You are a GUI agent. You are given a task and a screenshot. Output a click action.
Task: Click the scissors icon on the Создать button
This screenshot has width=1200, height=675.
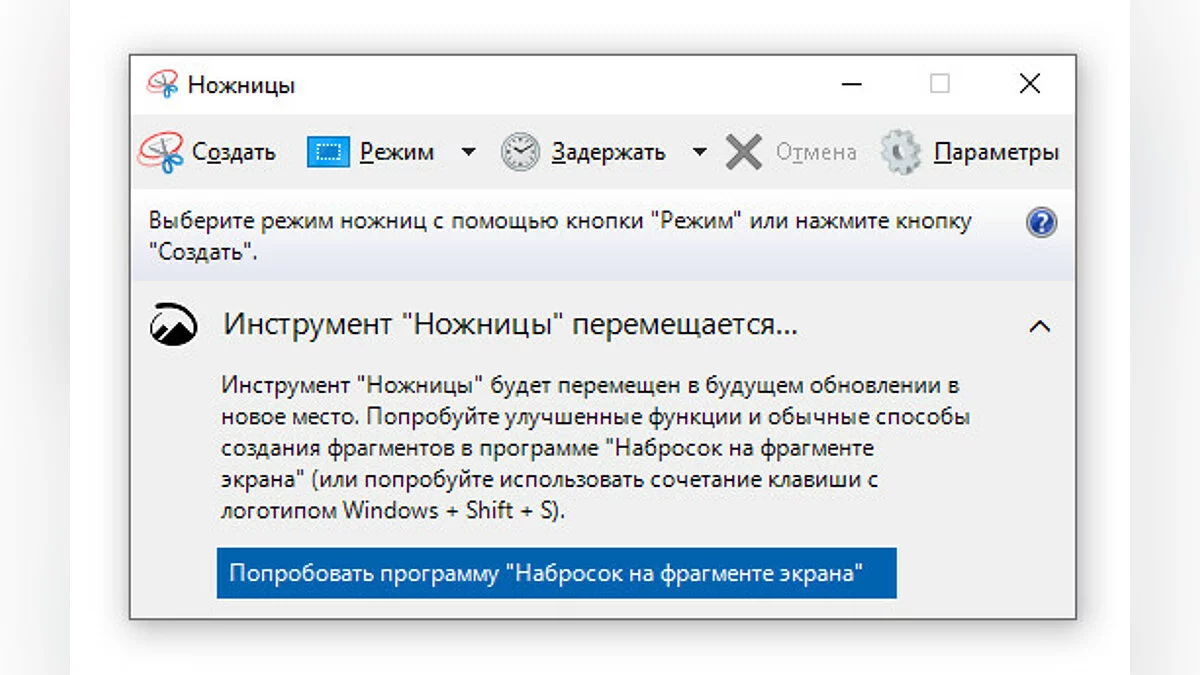(161, 152)
